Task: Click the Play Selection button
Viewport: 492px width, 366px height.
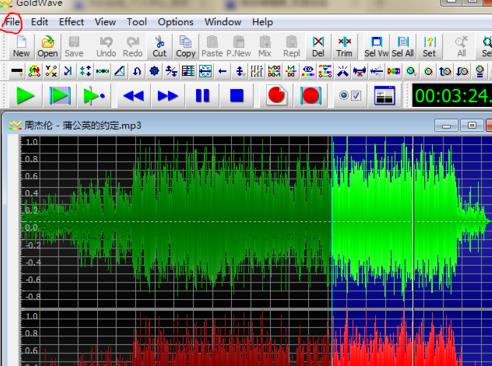Action: (60, 96)
